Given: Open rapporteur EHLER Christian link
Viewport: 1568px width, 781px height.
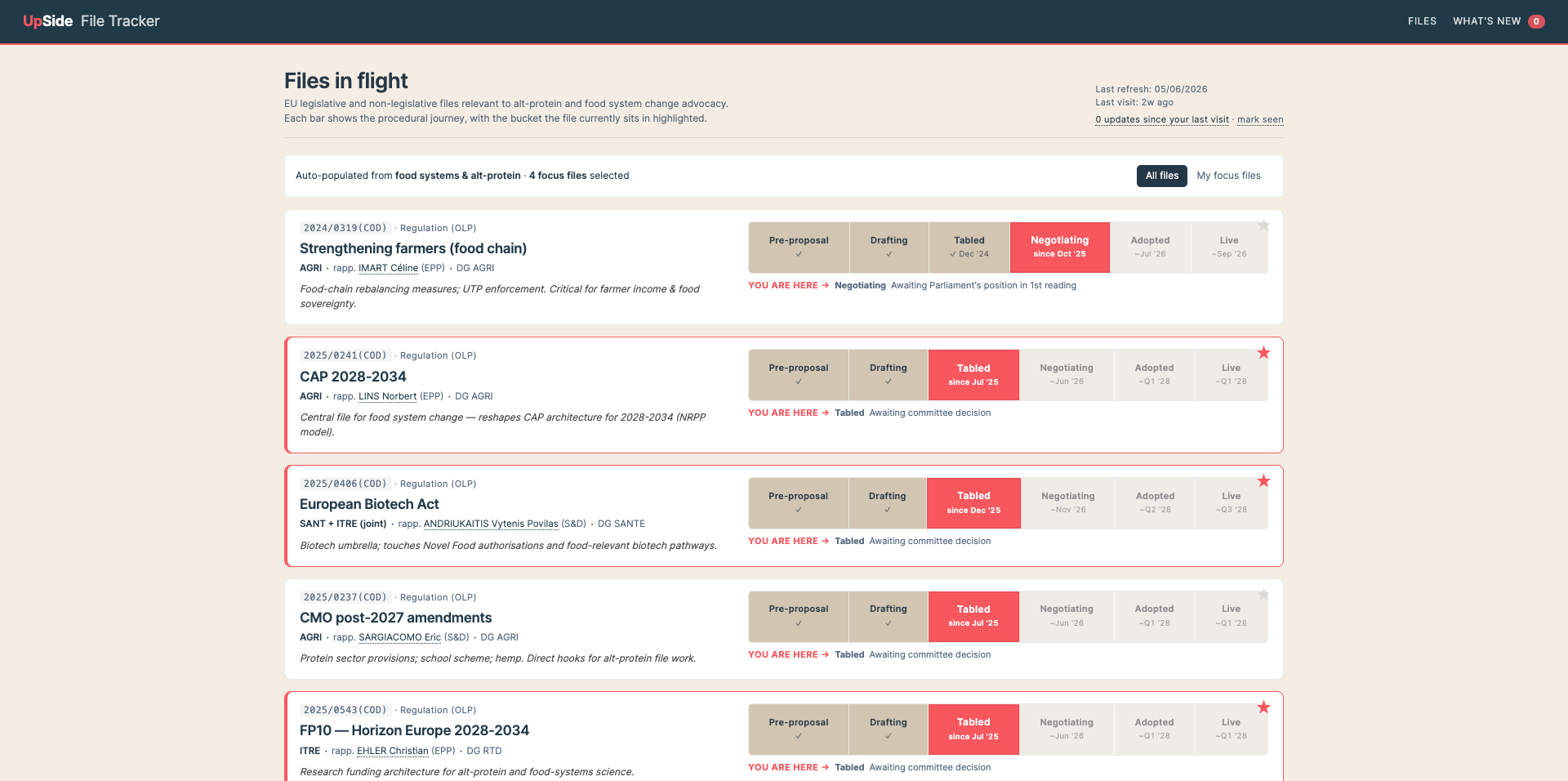Looking at the screenshot, I should [392, 751].
